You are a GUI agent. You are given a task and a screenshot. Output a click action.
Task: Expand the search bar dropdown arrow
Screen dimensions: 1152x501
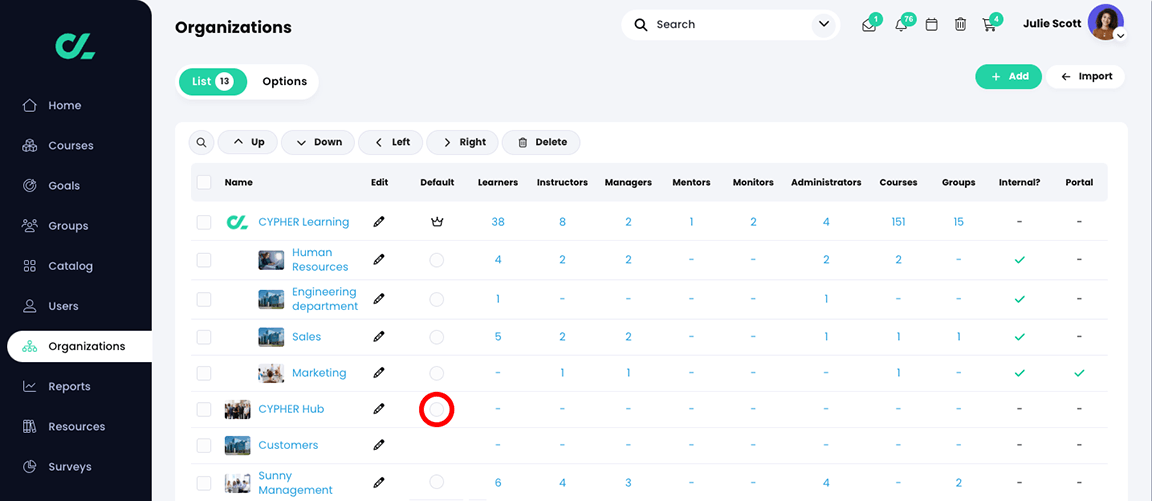tap(824, 25)
